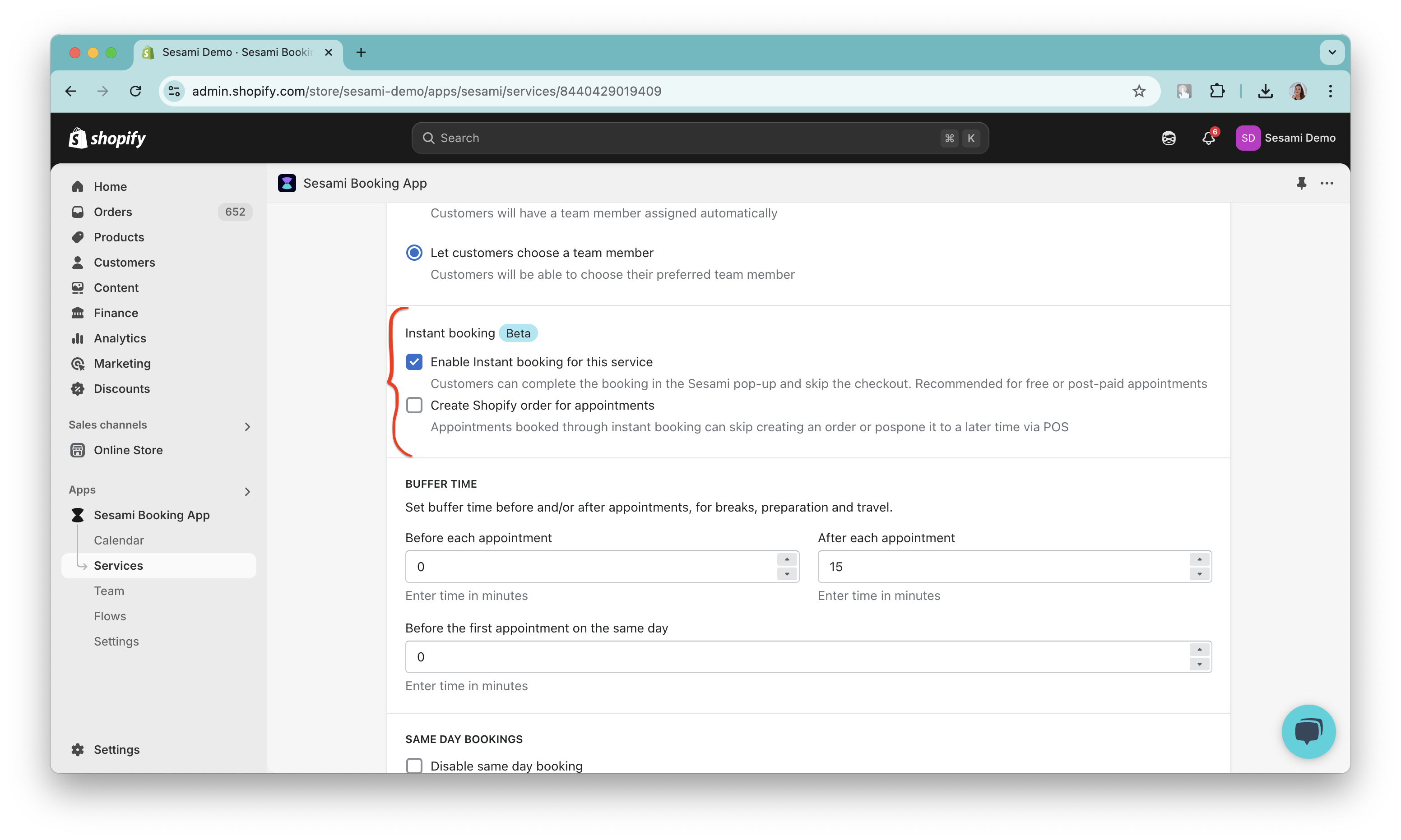Open Flows under Sesami Booking App
1401x840 pixels.
(x=110, y=616)
